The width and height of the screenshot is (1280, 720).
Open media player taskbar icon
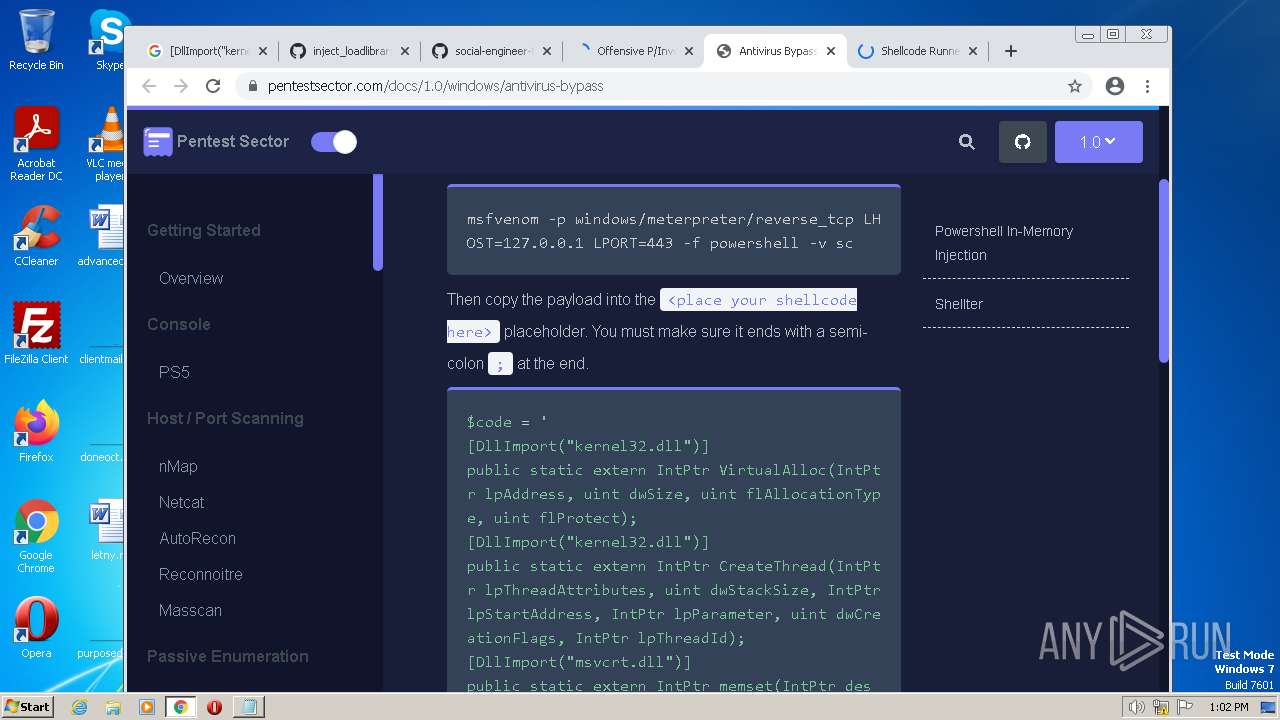147,707
